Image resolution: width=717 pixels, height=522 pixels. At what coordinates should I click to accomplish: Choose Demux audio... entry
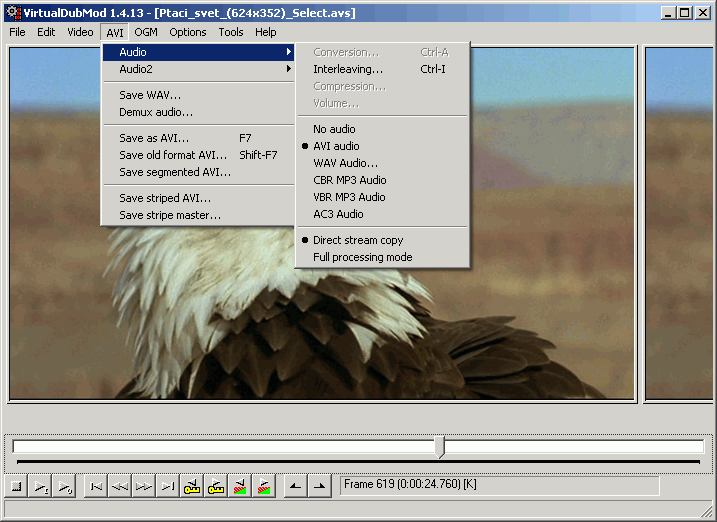198,112
